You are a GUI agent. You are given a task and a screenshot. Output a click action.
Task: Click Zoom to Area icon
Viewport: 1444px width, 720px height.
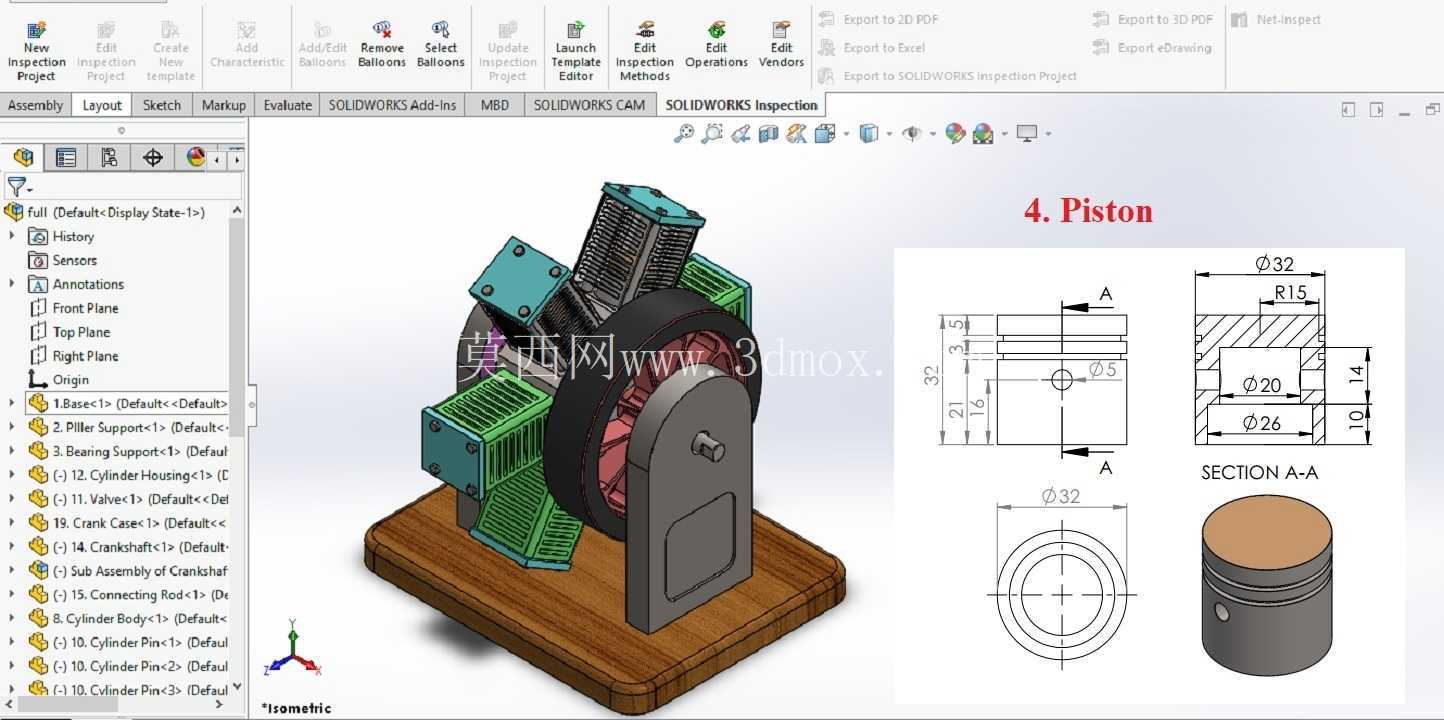tap(712, 133)
